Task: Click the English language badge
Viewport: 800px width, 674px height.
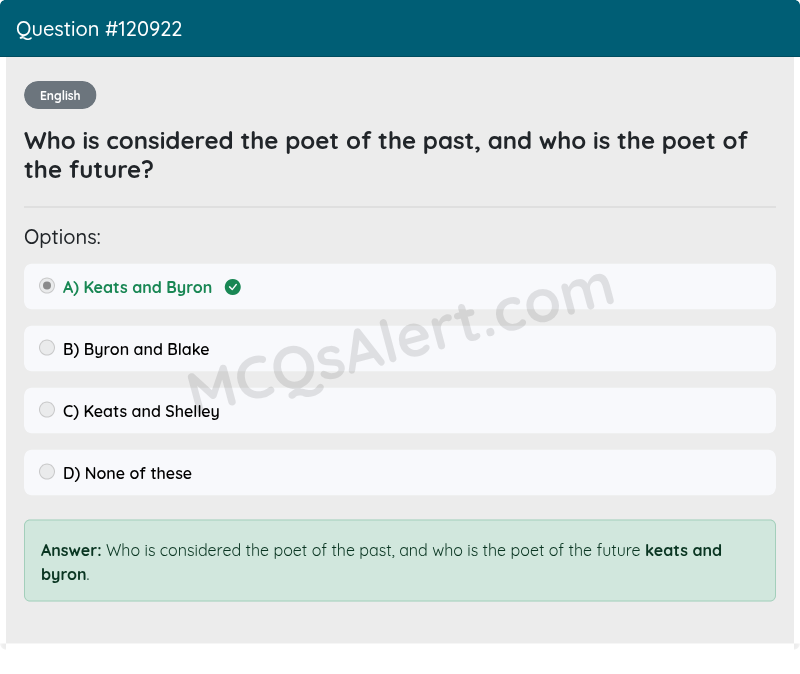Action: (x=60, y=95)
